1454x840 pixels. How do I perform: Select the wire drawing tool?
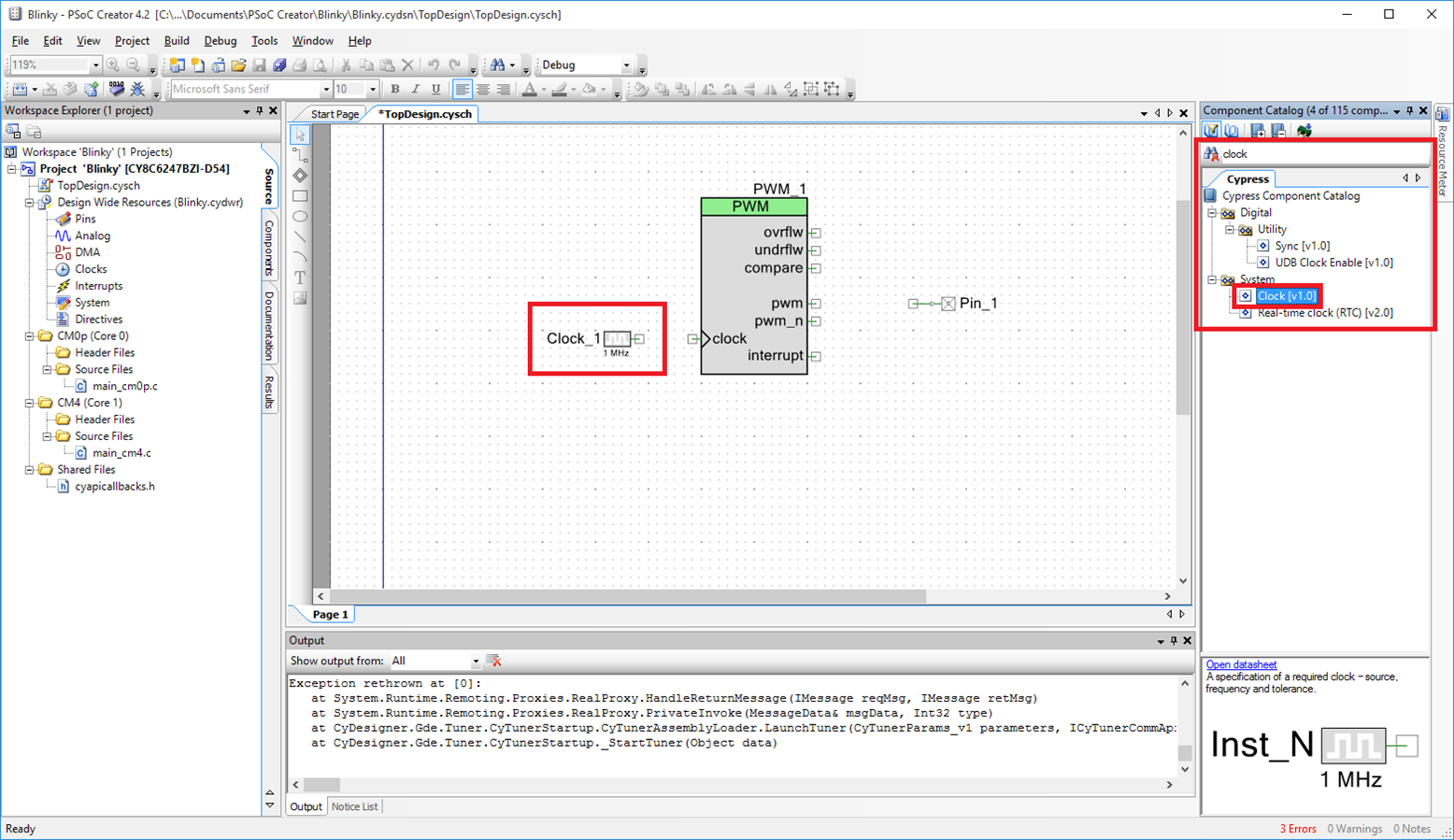(300, 155)
